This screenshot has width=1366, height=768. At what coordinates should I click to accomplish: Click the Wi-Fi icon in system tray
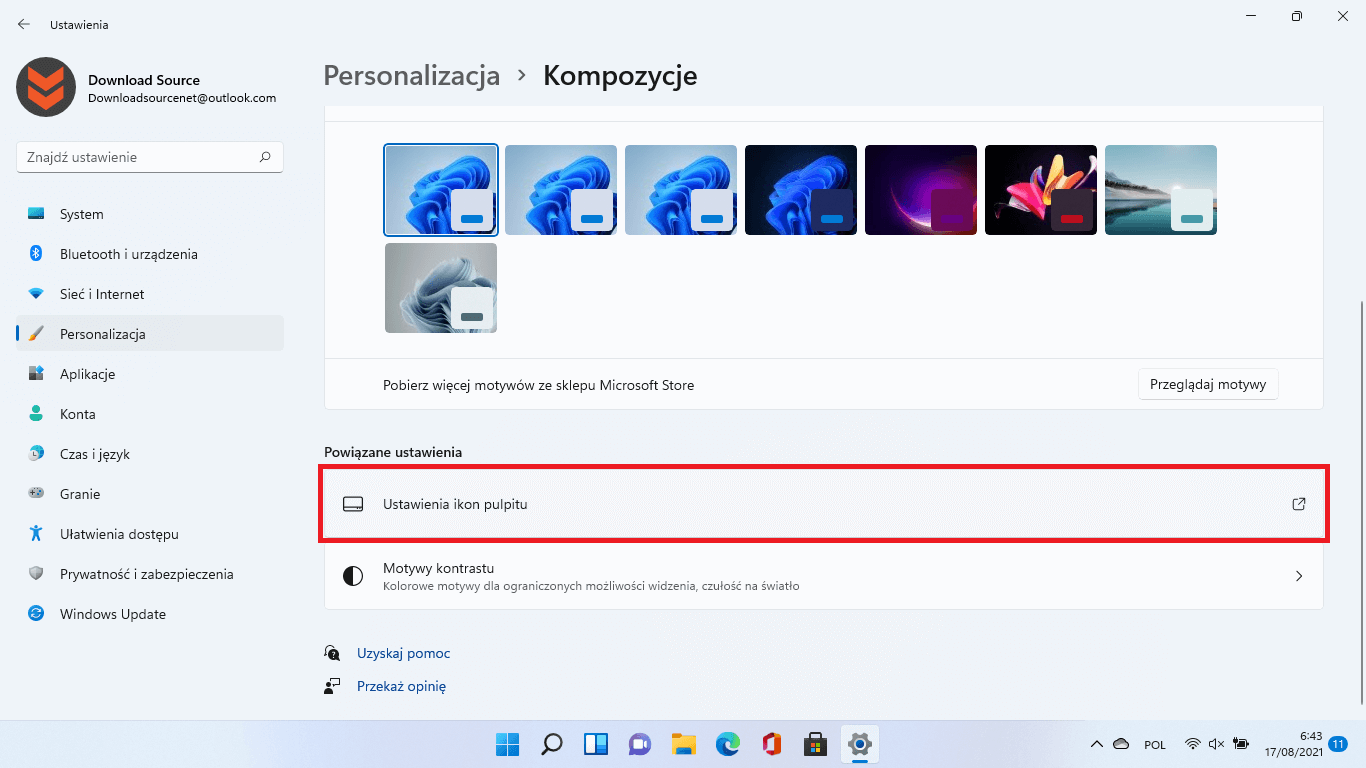pyautogui.click(x=1193, y=744)
